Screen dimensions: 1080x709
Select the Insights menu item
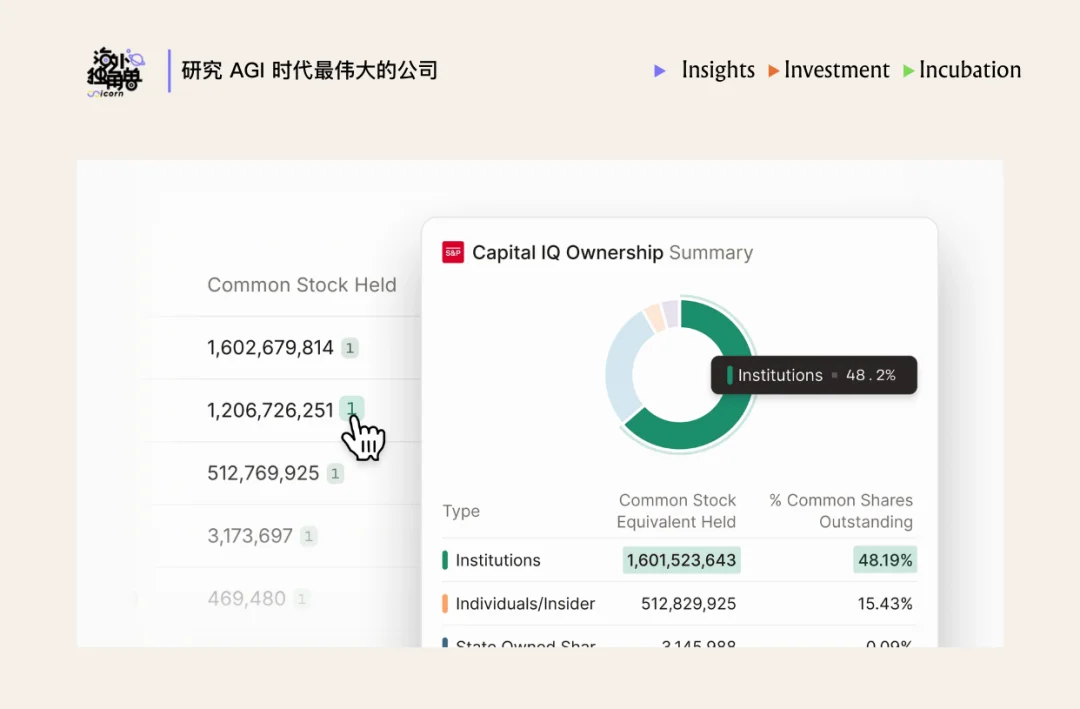pyautogui.click(x=718, y=71)
